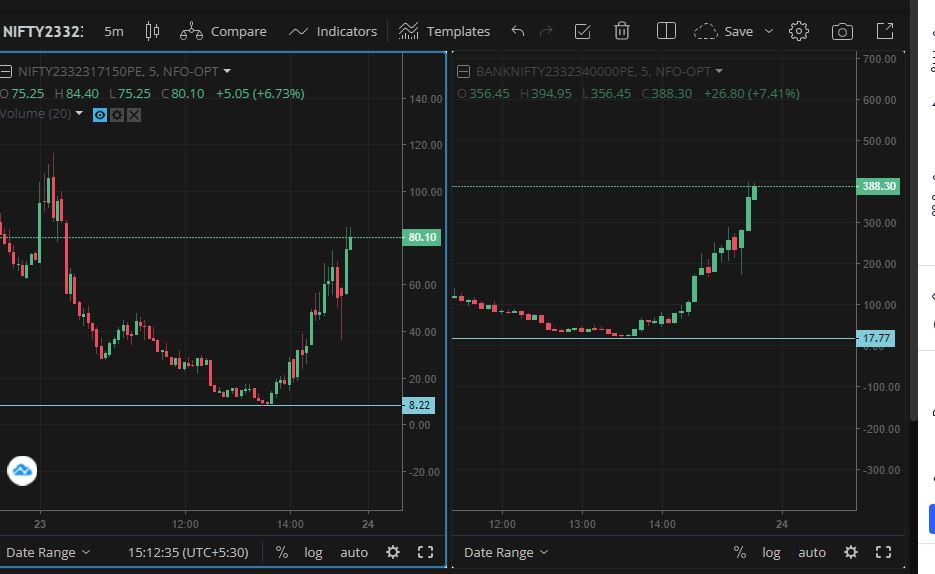The image size is (935, 574).
Task: Open the chart layout selector icon
Action: pos(666,31)
